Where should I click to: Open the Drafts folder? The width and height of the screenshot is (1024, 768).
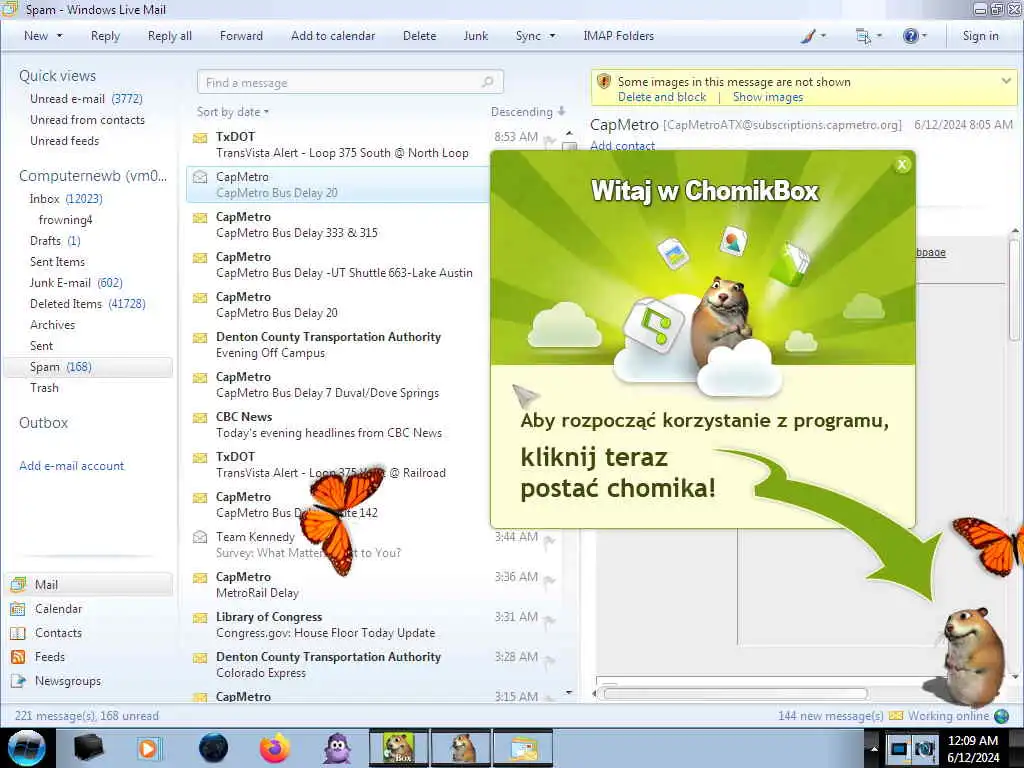tap(55, 240)
